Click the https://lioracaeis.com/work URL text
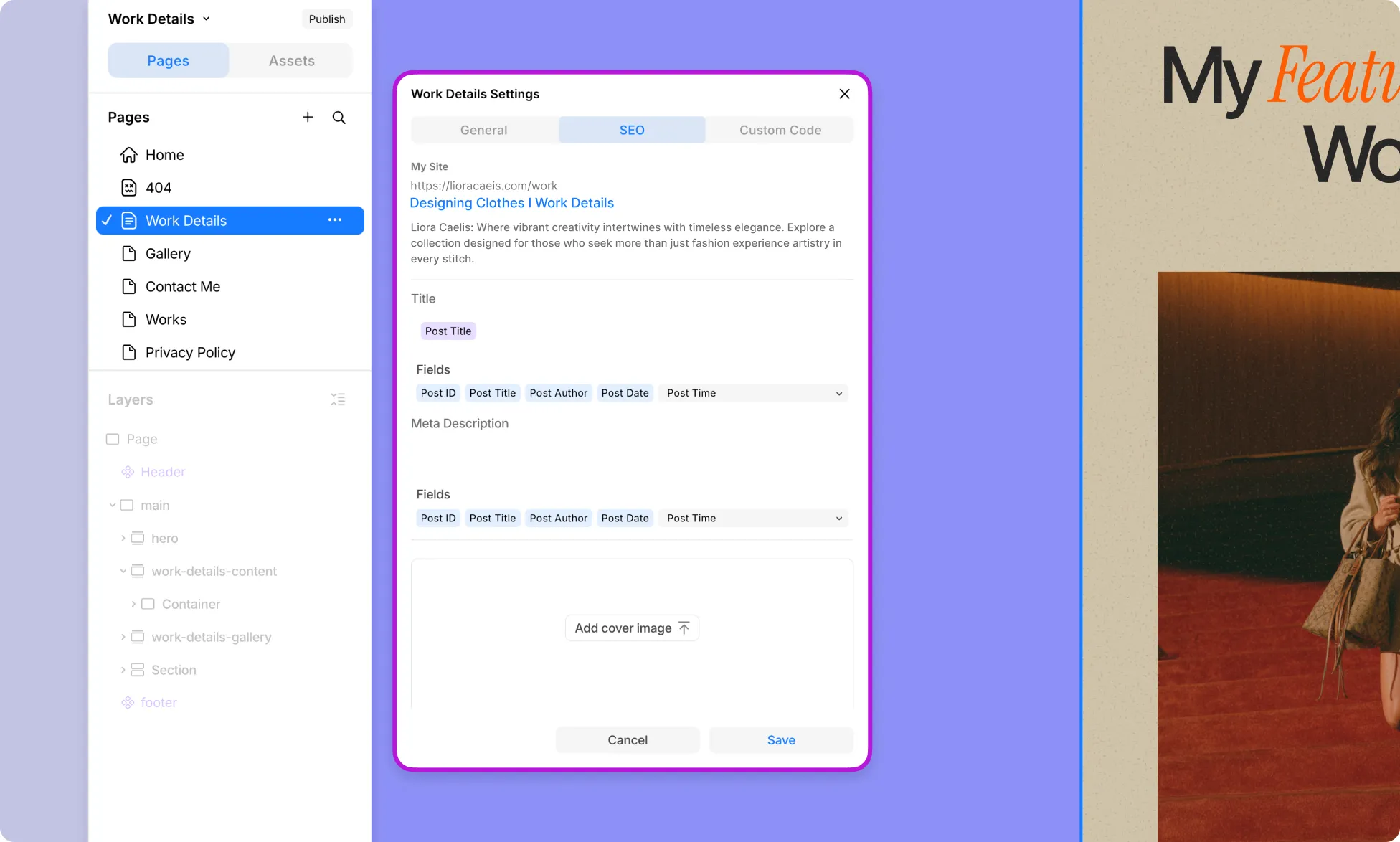The width and height of the screenshot is (1400, 842). coord(484,186)
